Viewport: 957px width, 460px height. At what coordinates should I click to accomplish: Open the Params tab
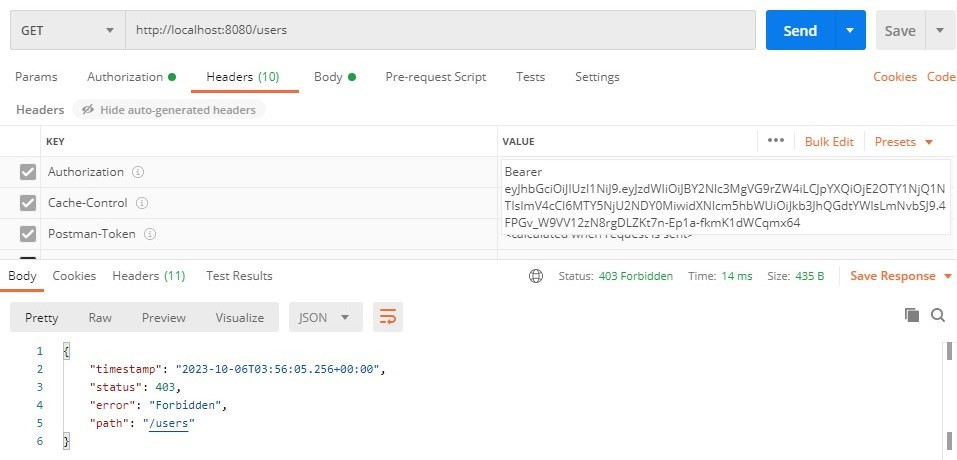(x=36, y=77)
